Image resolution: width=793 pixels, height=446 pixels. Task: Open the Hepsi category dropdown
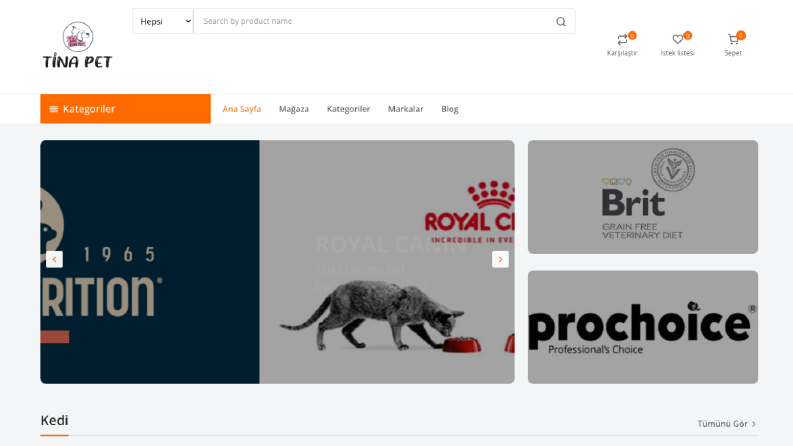tap(162, 21)
